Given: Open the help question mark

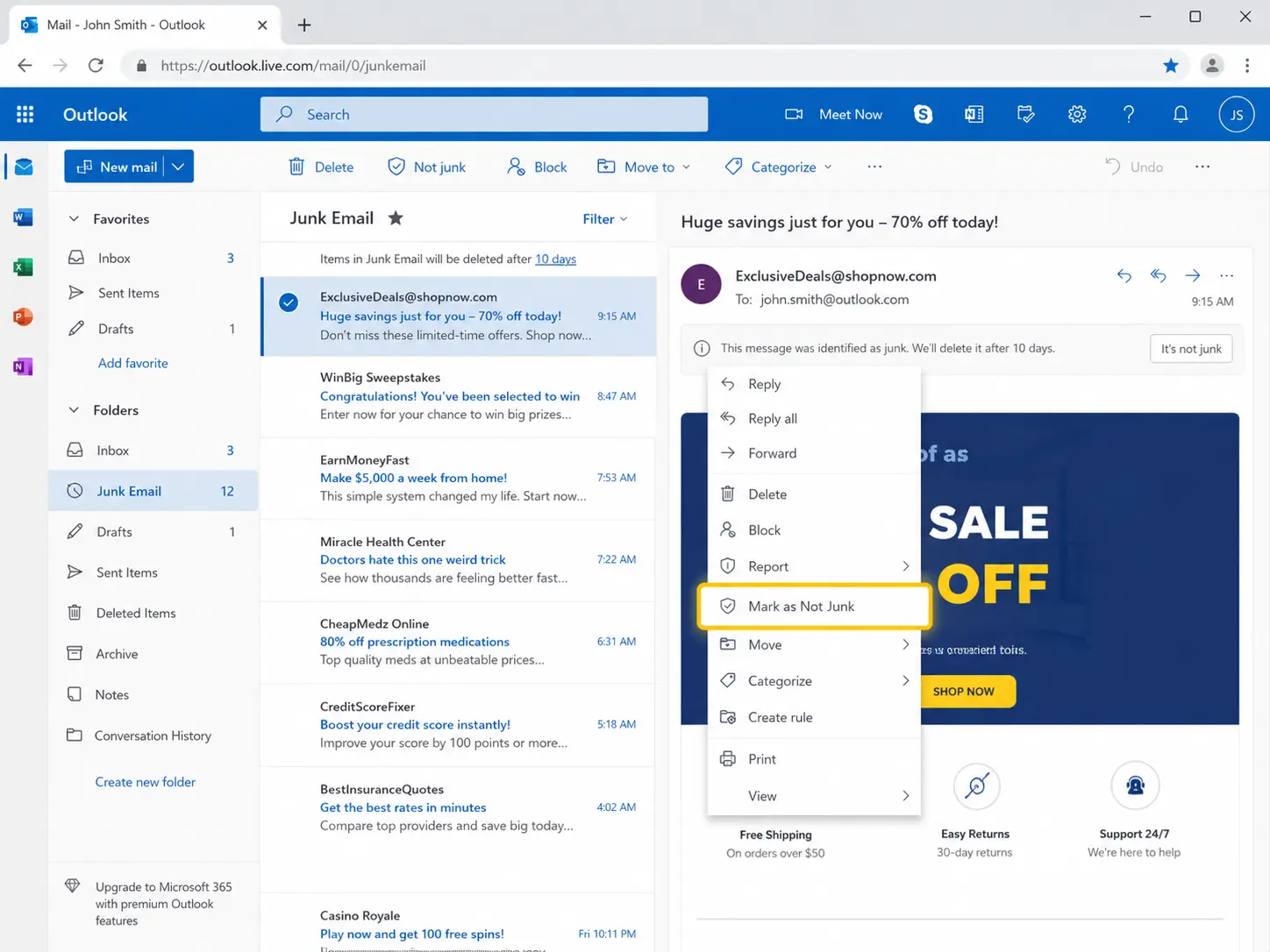Looking at the screenshot, I should pos(1129,114).
